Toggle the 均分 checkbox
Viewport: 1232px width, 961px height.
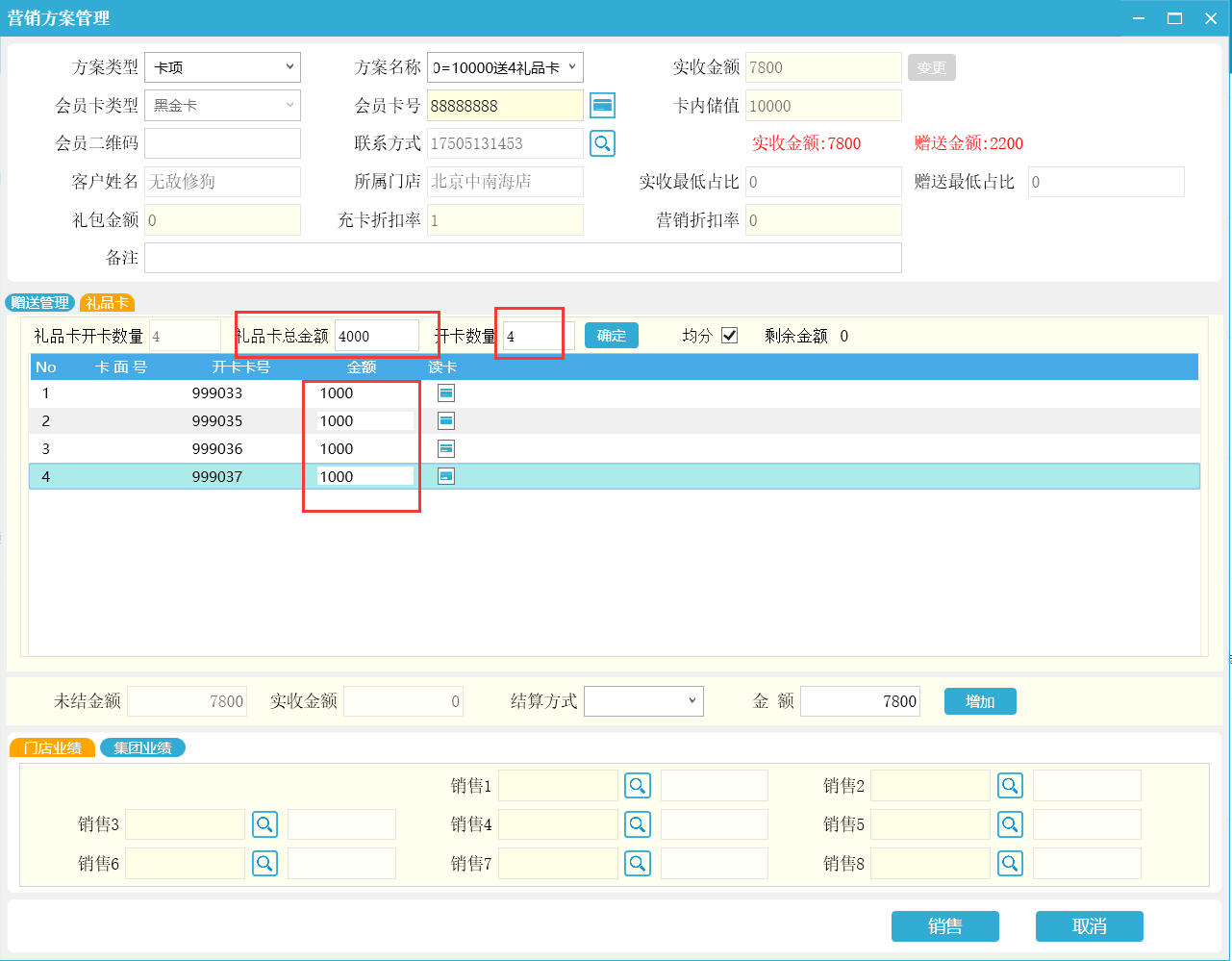tap(729, 336)
